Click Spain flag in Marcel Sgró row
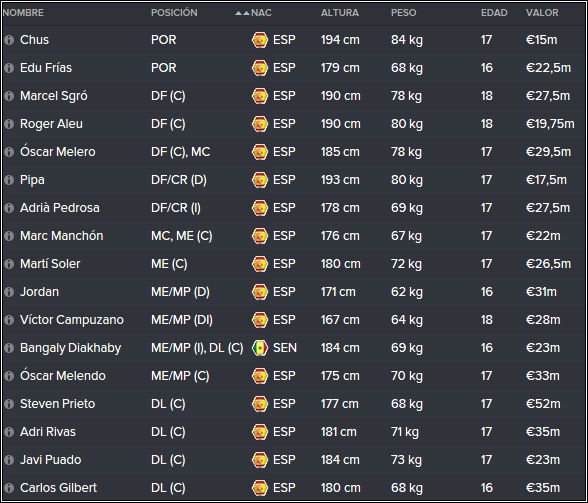The width and height of the screenshot is (588, 503). click(260, 96)
